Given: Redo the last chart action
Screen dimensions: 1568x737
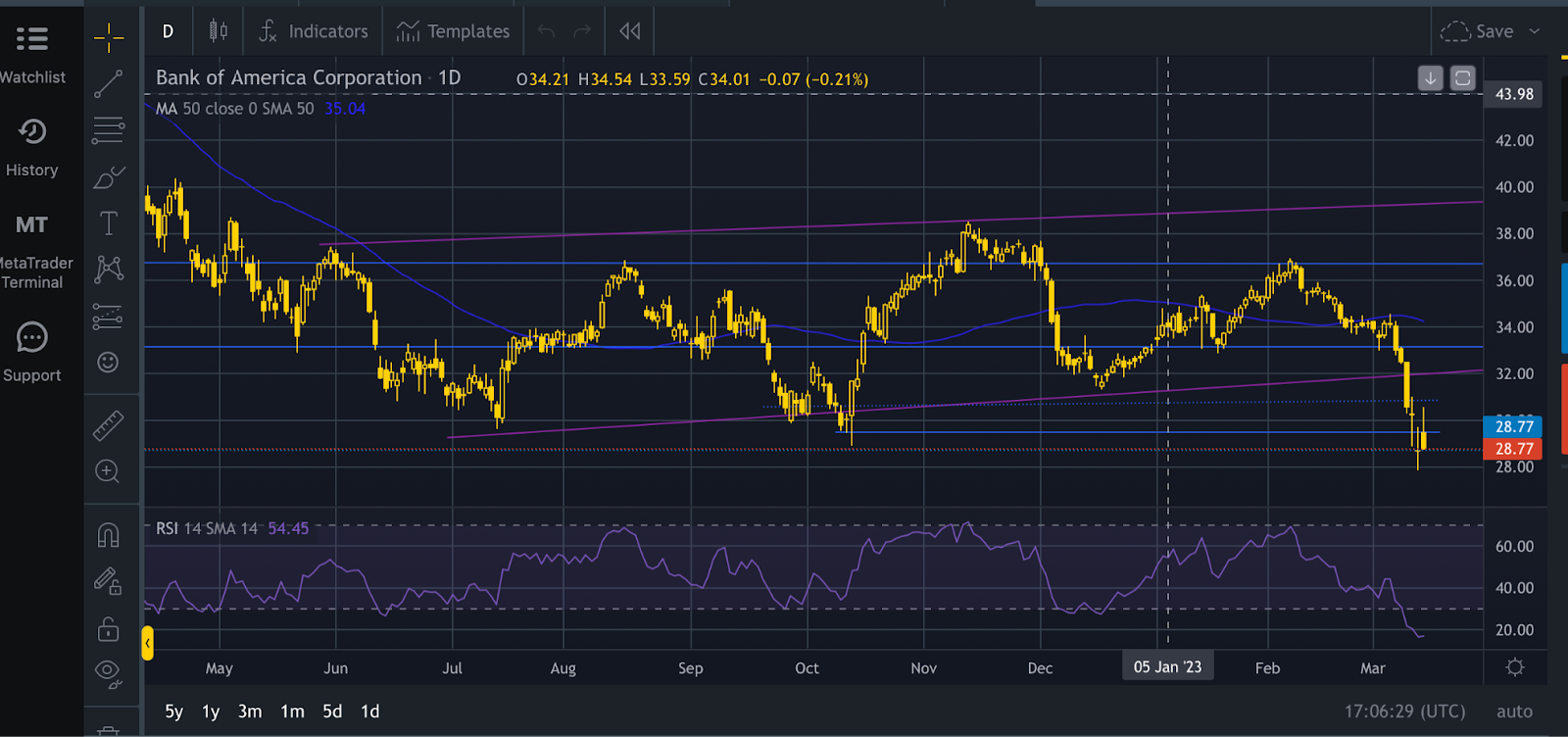Looking at the screenshot, I should pyautogui.click(x=583, y=31).
